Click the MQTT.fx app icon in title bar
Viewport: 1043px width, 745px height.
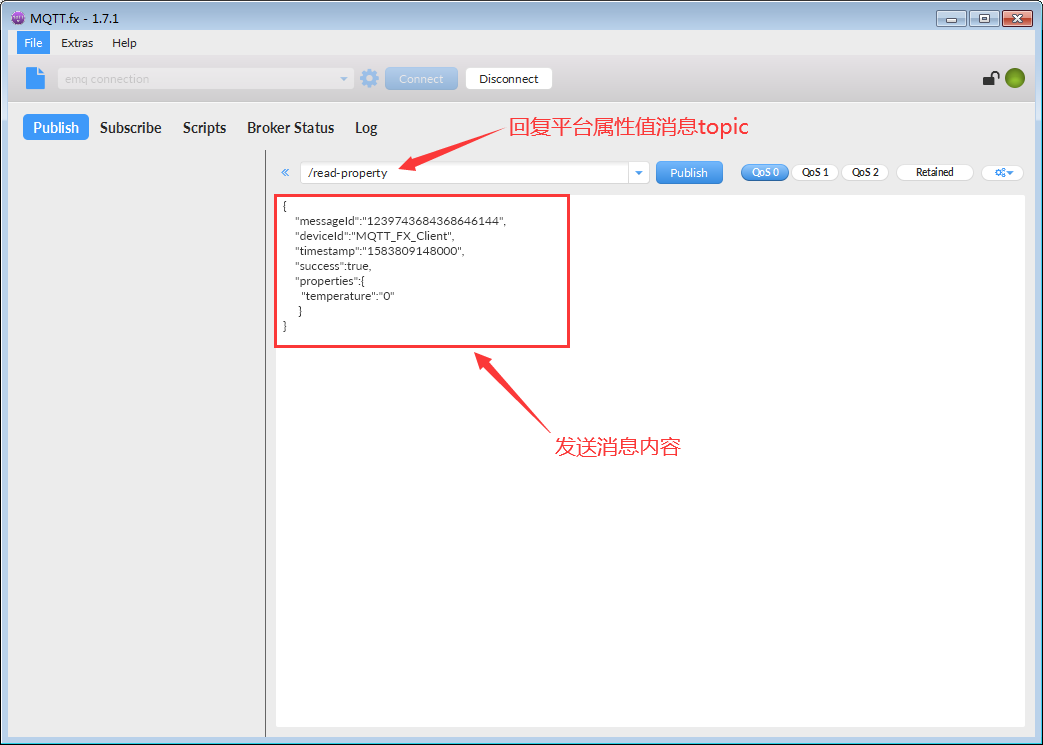point(17,18)
